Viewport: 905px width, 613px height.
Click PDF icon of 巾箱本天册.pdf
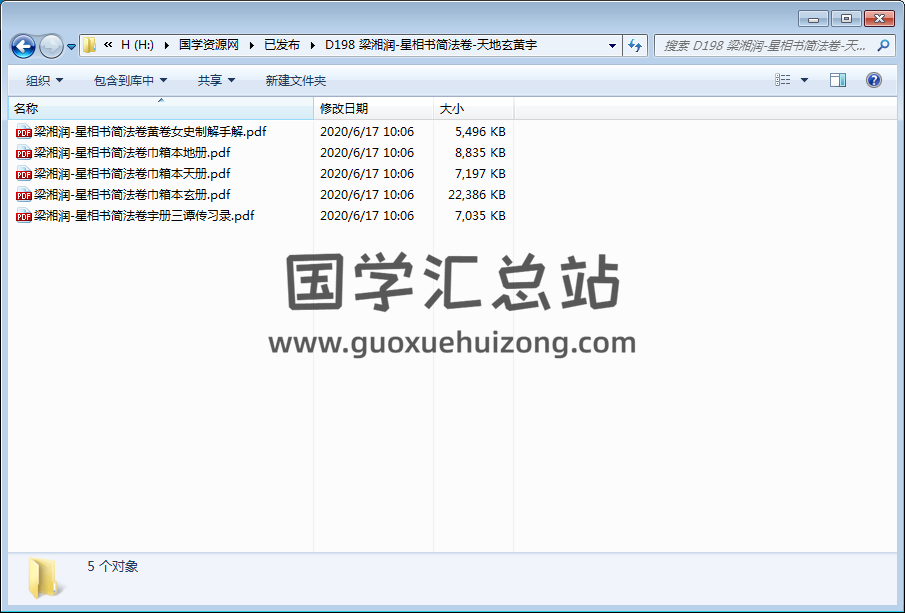[x=24, y=174]
